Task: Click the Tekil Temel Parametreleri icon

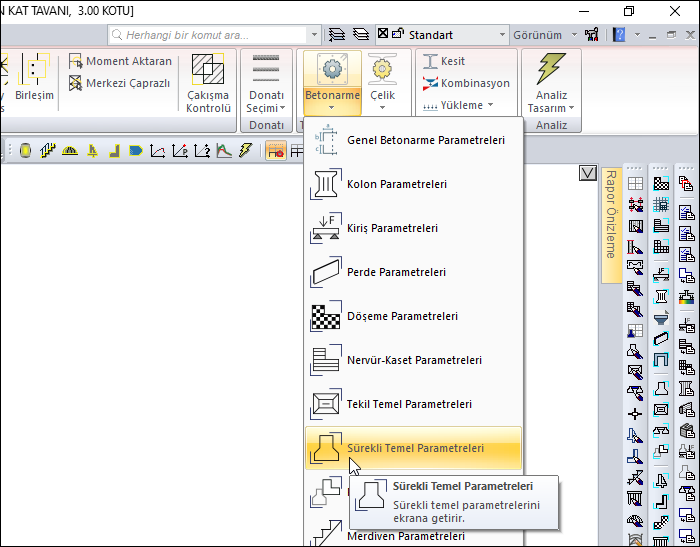Action: 326,404
